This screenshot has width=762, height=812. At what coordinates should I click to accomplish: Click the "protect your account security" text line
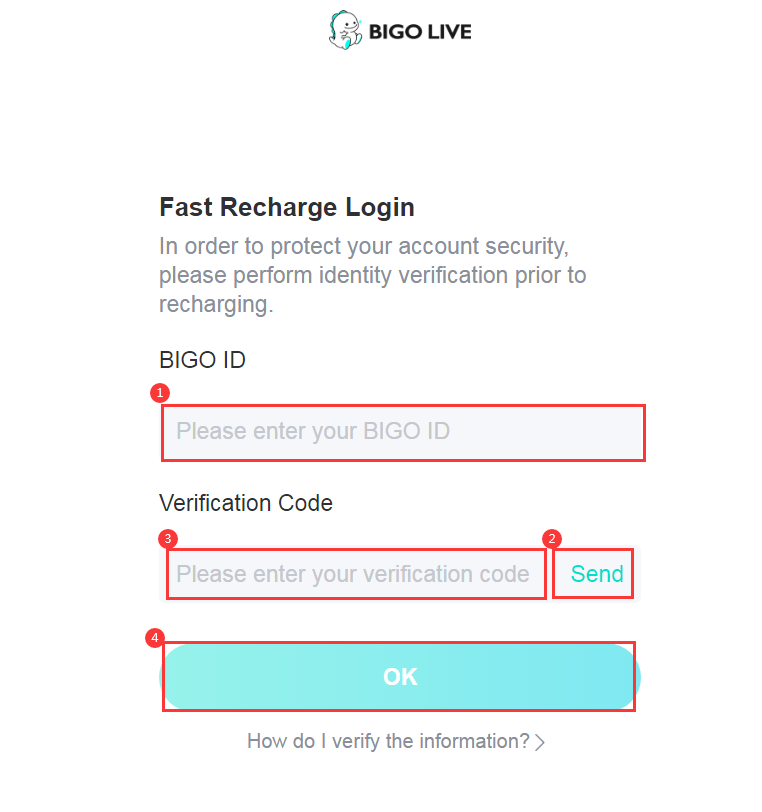coord(364,246)
